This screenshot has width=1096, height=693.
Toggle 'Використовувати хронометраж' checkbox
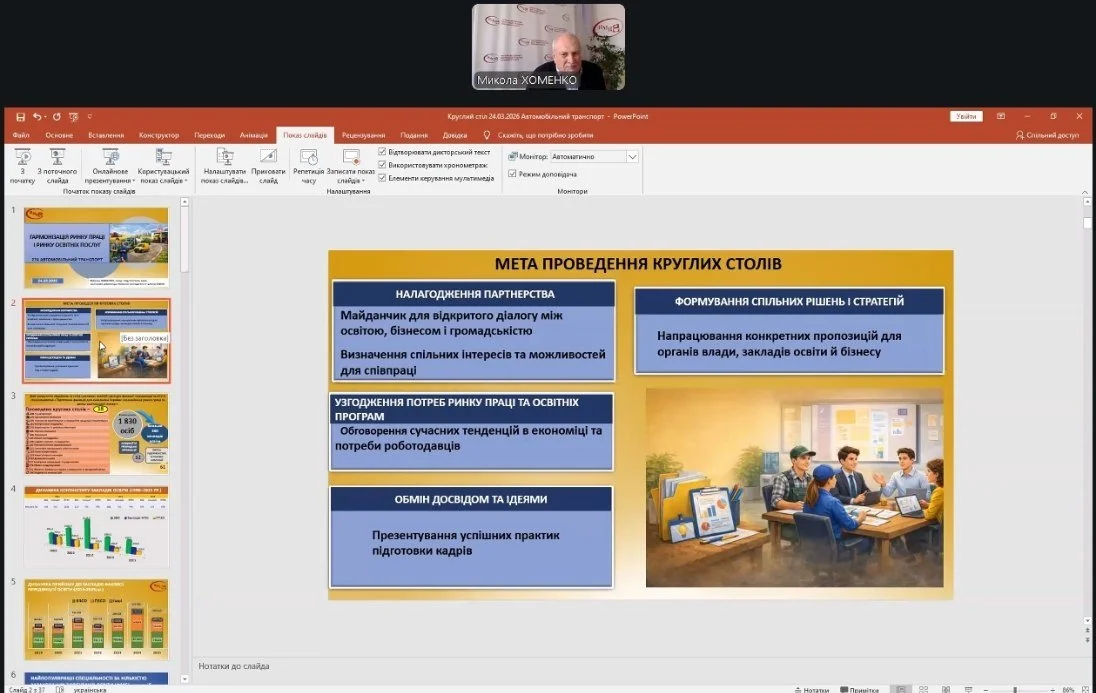click(382, 165)
